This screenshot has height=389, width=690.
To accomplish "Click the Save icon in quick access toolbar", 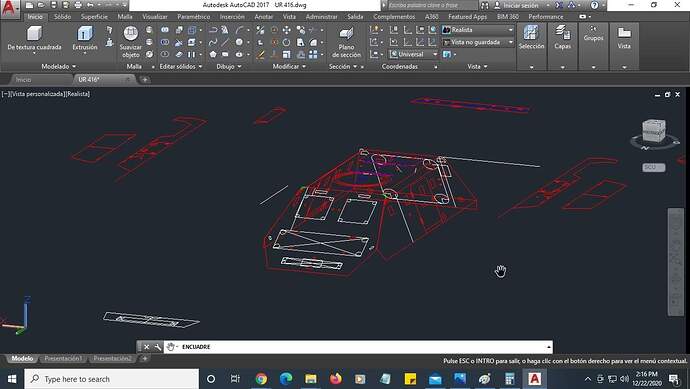I will (54, 5).
